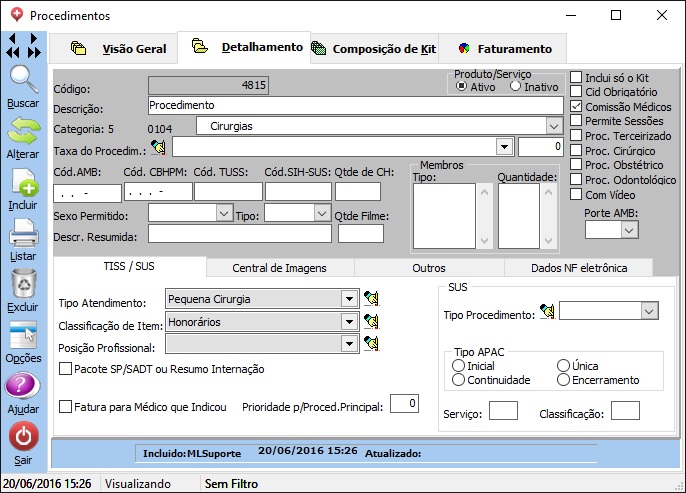Click the Listar printer icon
The width and height of the screenshot is (686, 493).
click(23, 235)
